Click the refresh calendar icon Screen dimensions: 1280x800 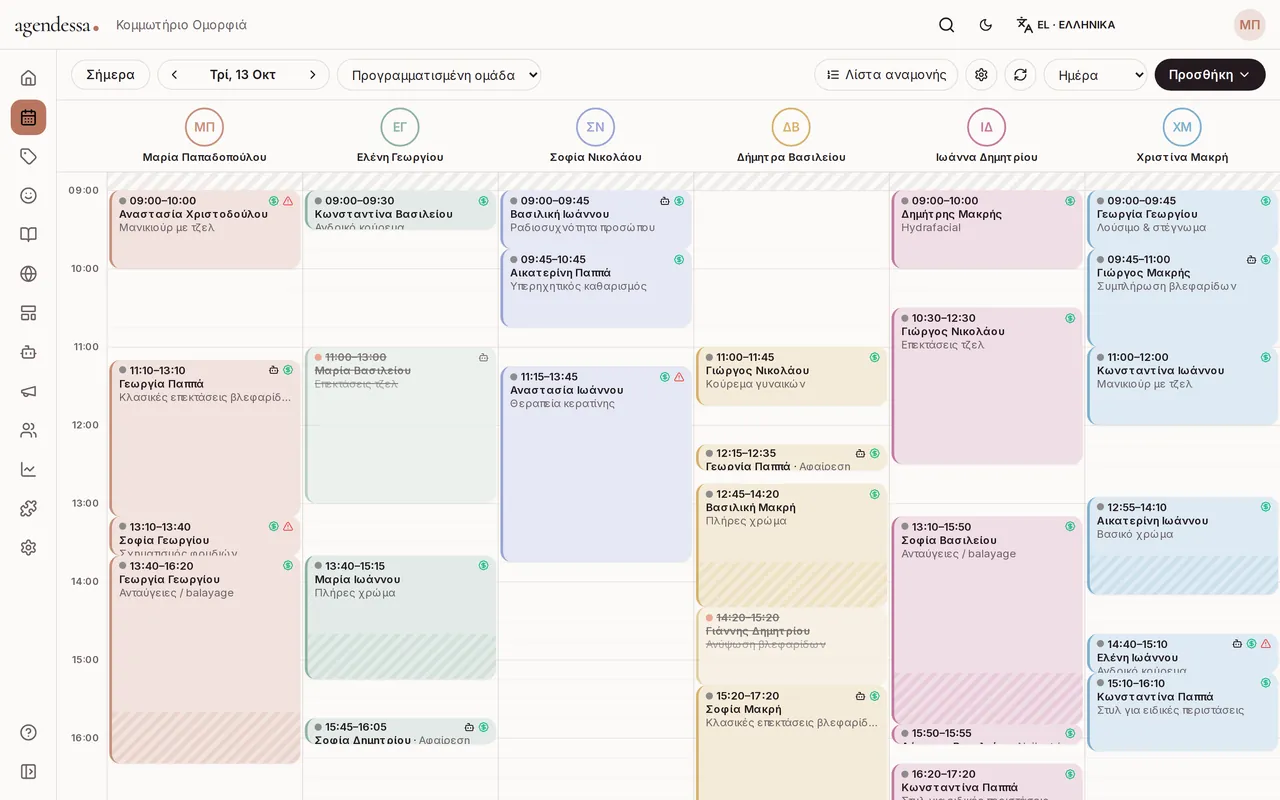[1020, 75]
